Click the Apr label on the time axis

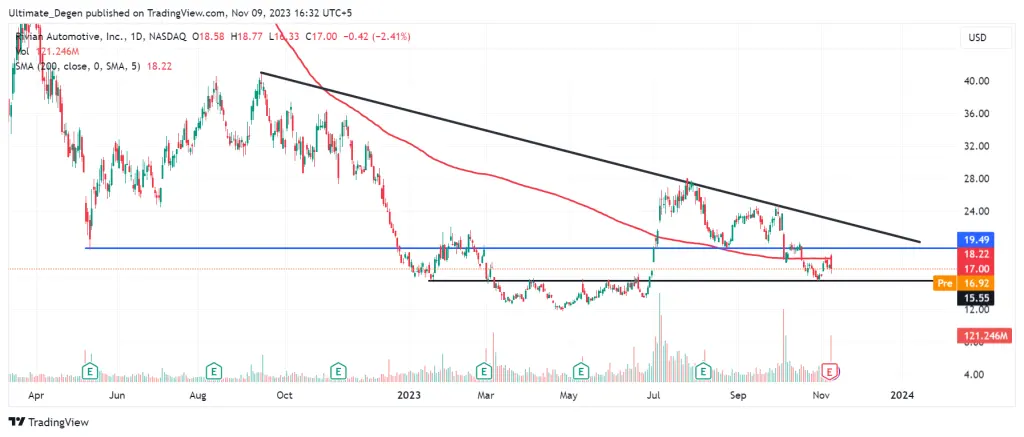(x=38, y=395)
